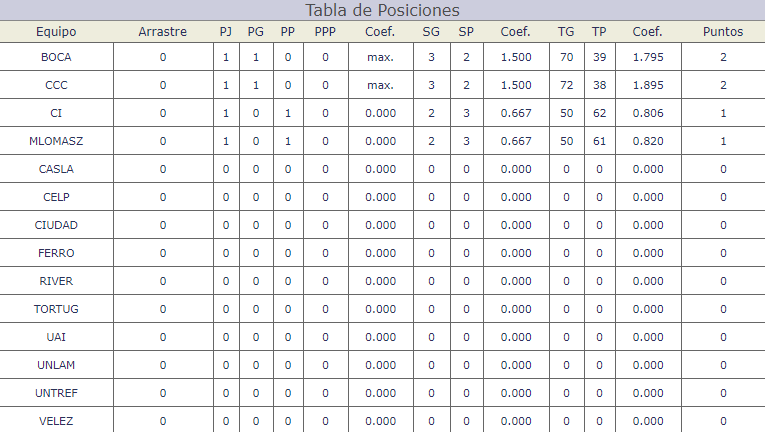Select the CASLA team name

coord(56,169)
